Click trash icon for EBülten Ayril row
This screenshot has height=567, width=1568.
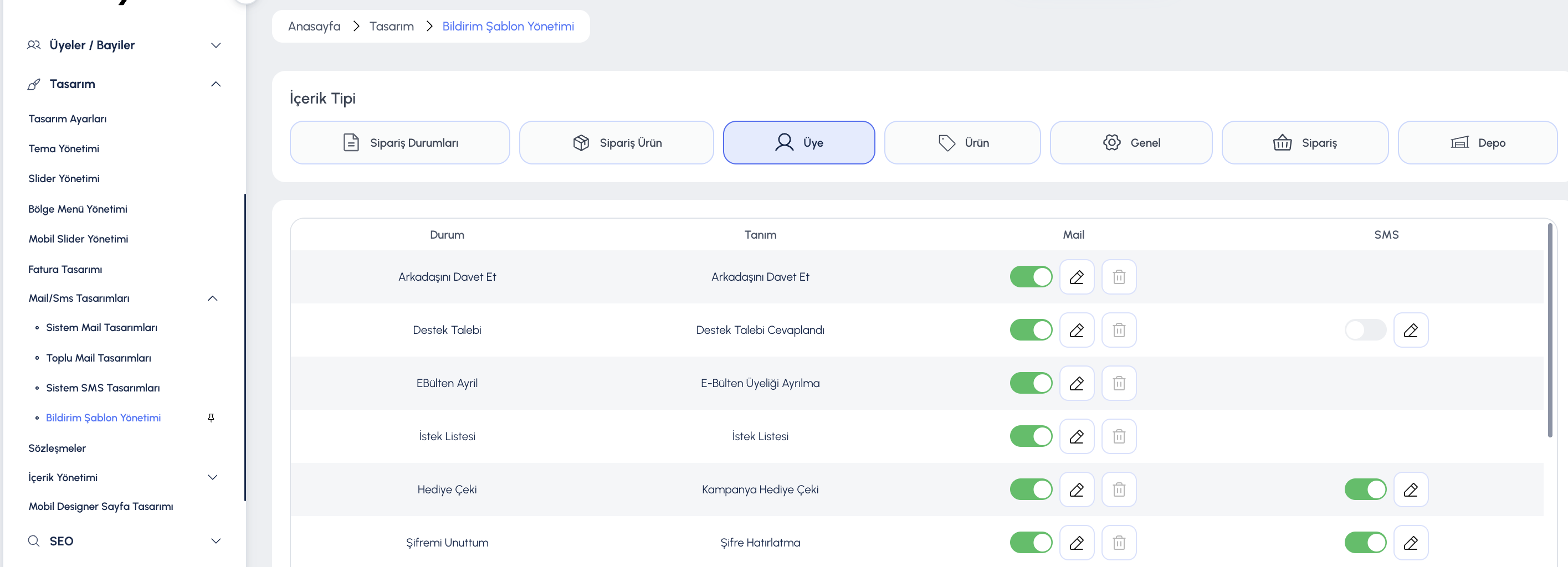[x=1119, y=383]
